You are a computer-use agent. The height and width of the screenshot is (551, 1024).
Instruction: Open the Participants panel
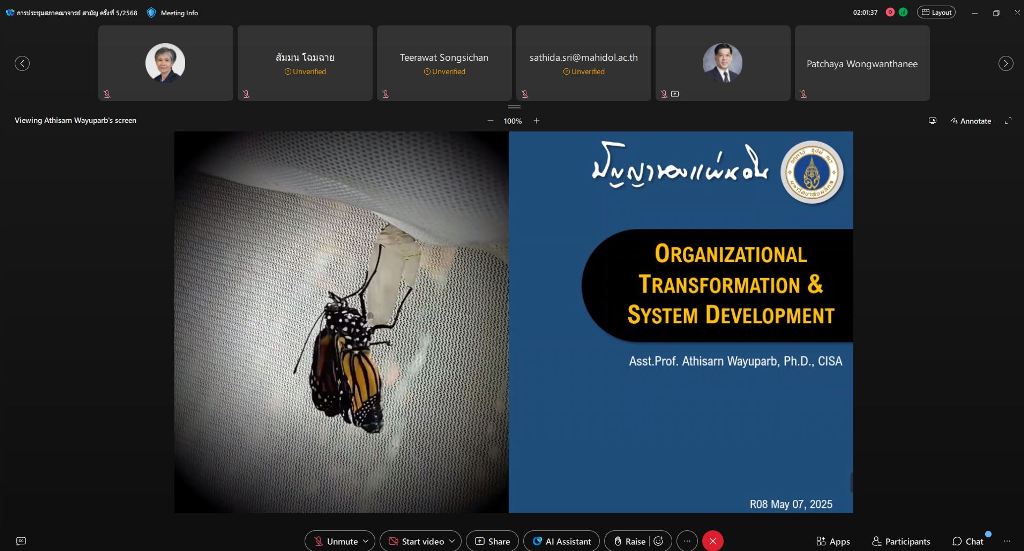(x=900, y=541)
